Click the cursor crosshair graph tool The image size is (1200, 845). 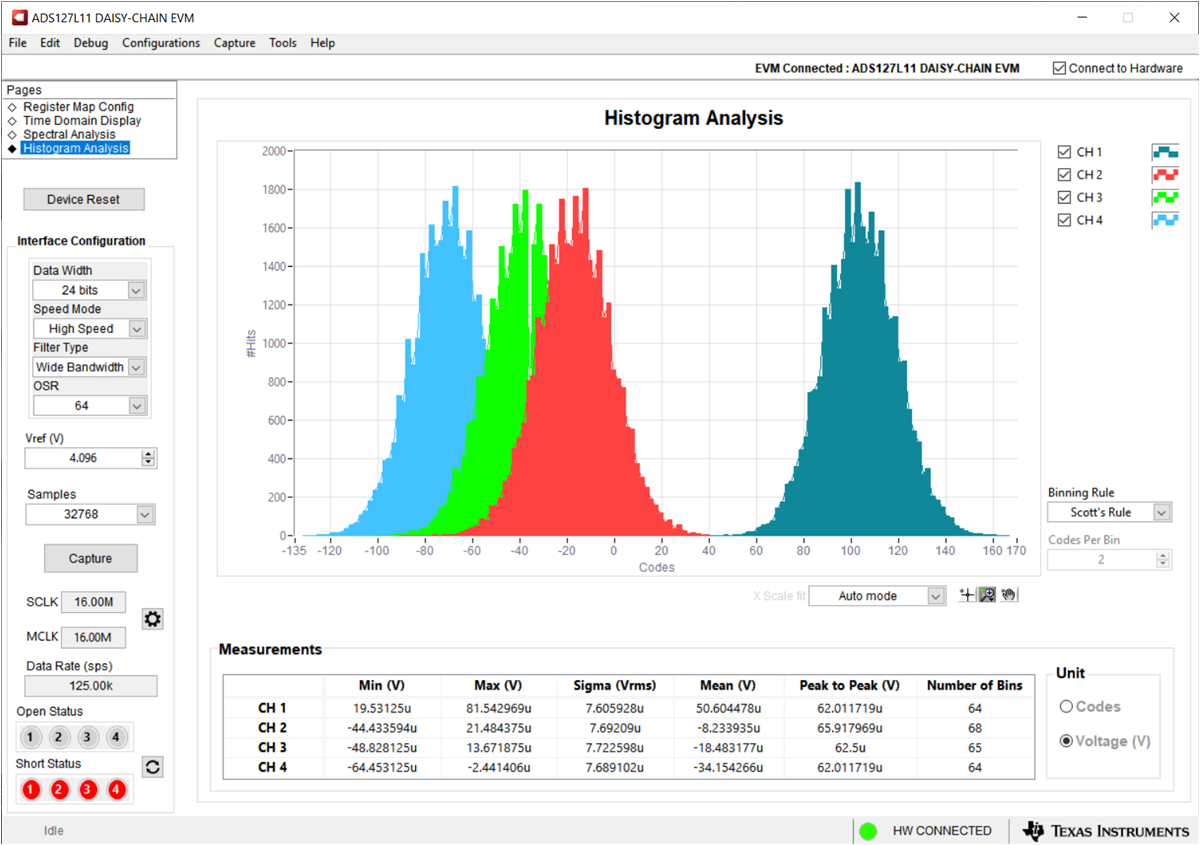point(967,595)
